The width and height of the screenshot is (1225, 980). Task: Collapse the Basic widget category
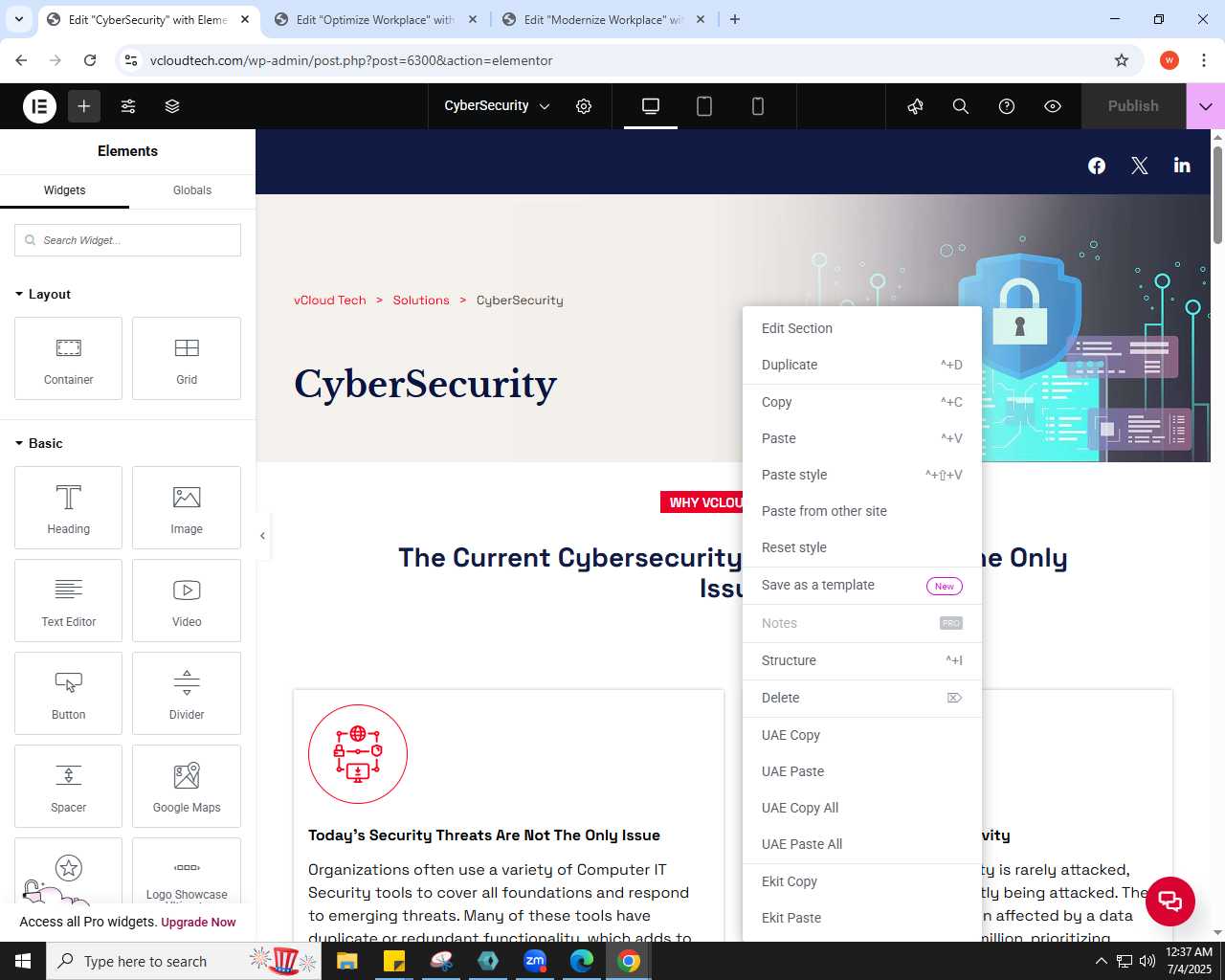pyautogui.click(x=39, y=443)
